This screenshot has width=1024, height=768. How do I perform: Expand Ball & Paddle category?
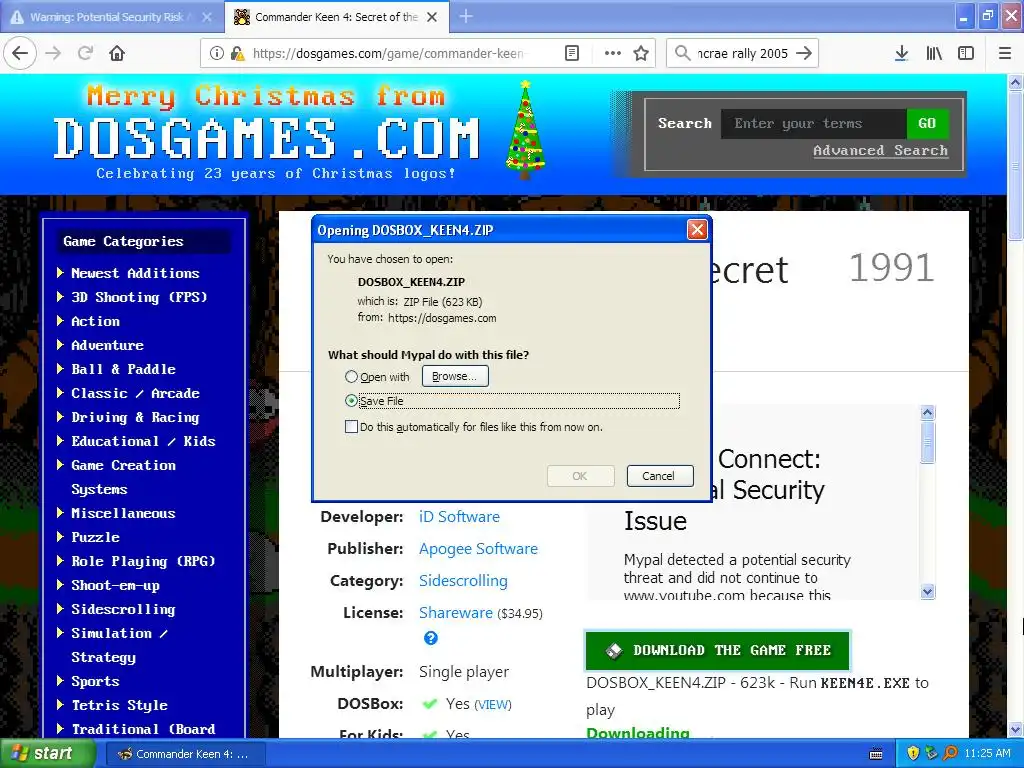tap(61, 369)
